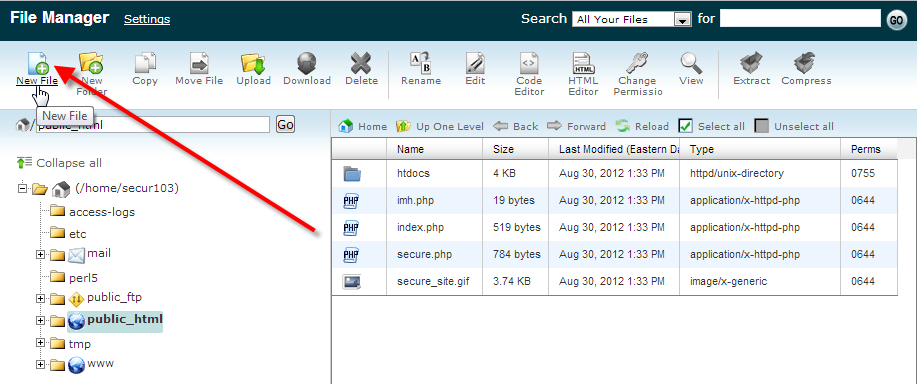Click the Delete X icon
Image resolution: width=917 pixels, height=384 pixels.
click(361, 63)
